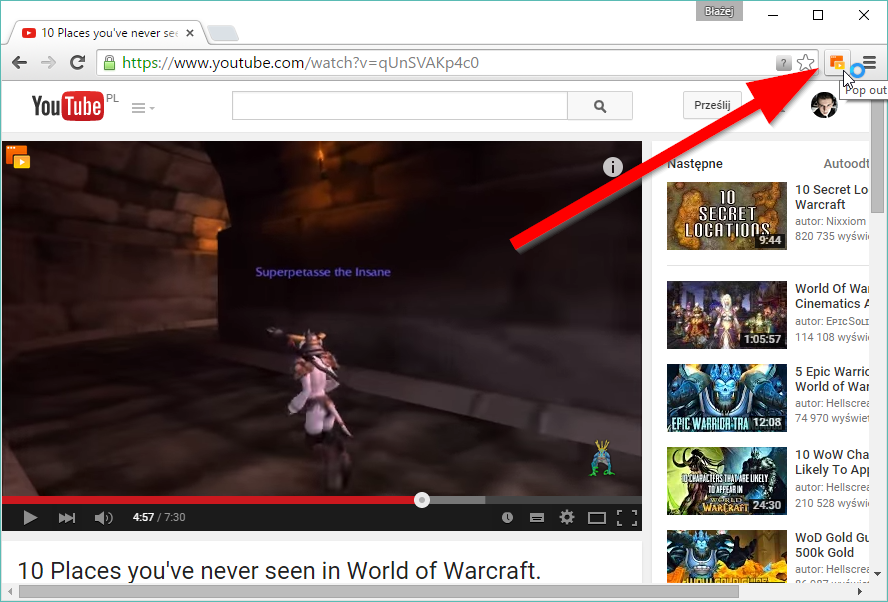888x602 pixels.
Task: Click the video progress bar scrubber
Action: coord(422,500)
